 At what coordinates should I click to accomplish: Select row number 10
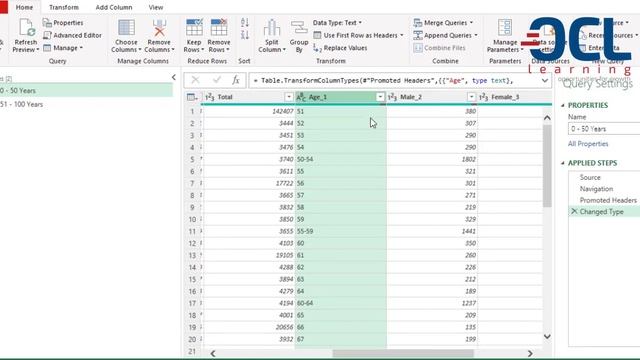192,219
